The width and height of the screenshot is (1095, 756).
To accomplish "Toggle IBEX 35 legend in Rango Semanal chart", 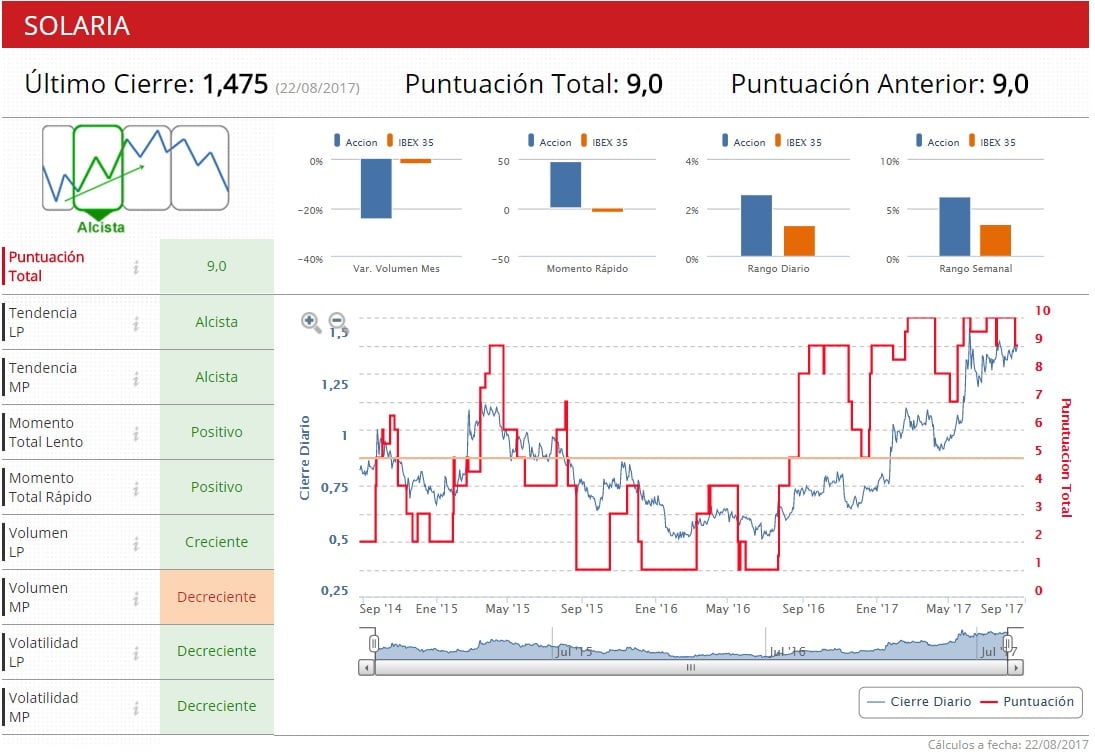I will [x=993, y=142].
